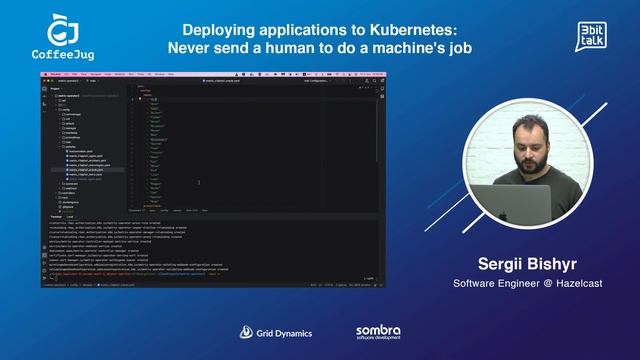Select the .gitignore file in tree
Image resolution: width=640 pixels, height=360 pixels.
(67, 207)
